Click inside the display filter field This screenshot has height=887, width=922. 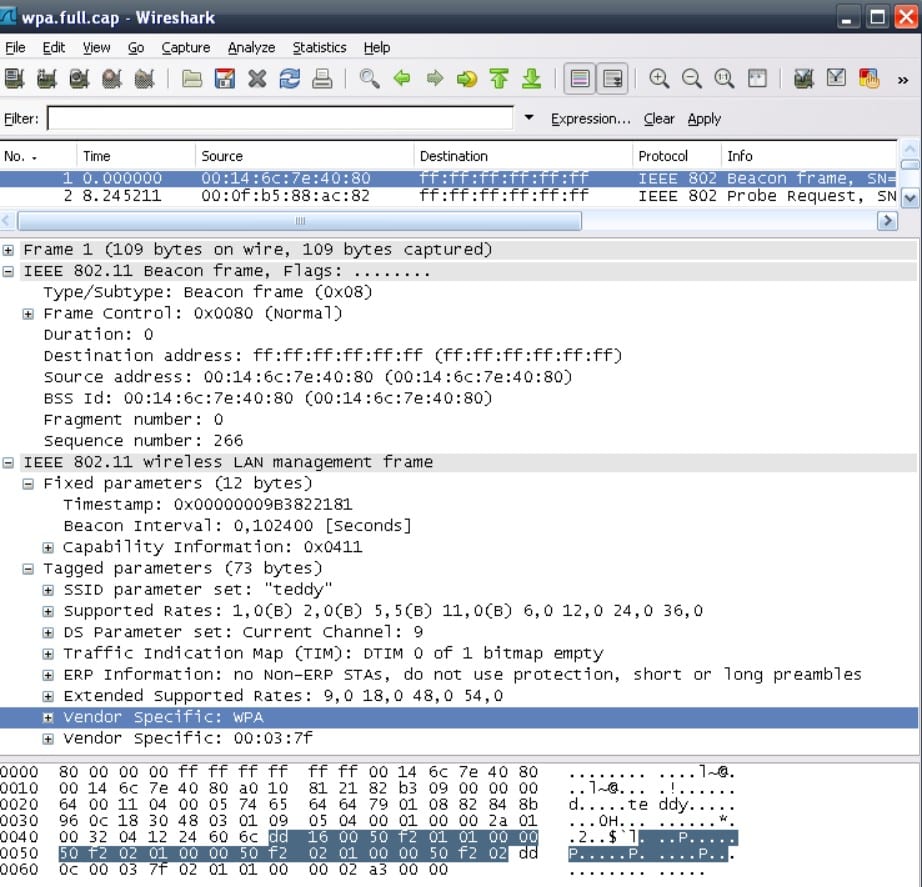[280, 118]
